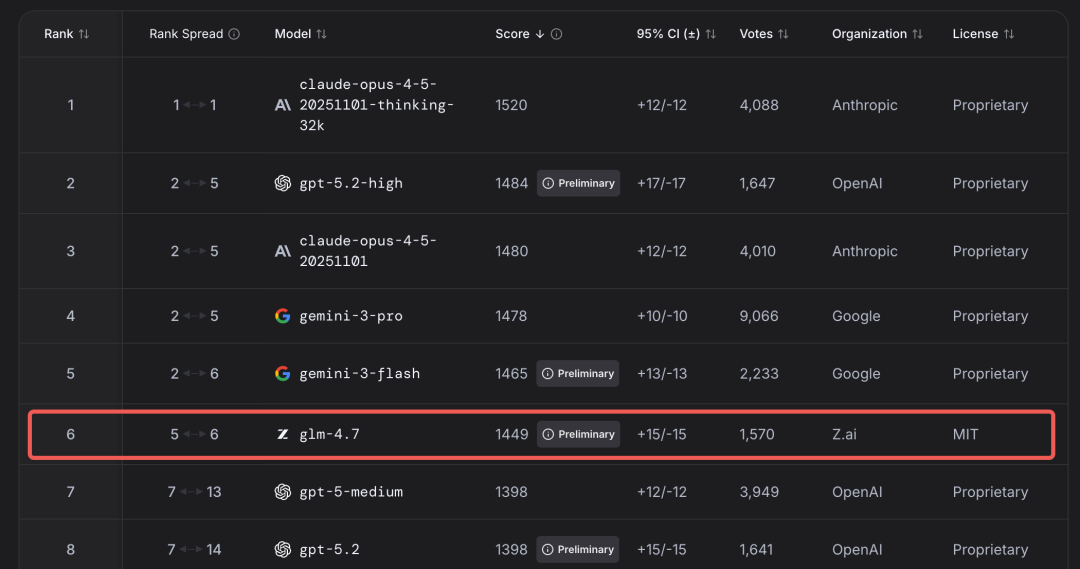The width and height of the screenshot is (1080, 569).
Task: Toggle sort on the Votes column
Action: coord(783,34)
